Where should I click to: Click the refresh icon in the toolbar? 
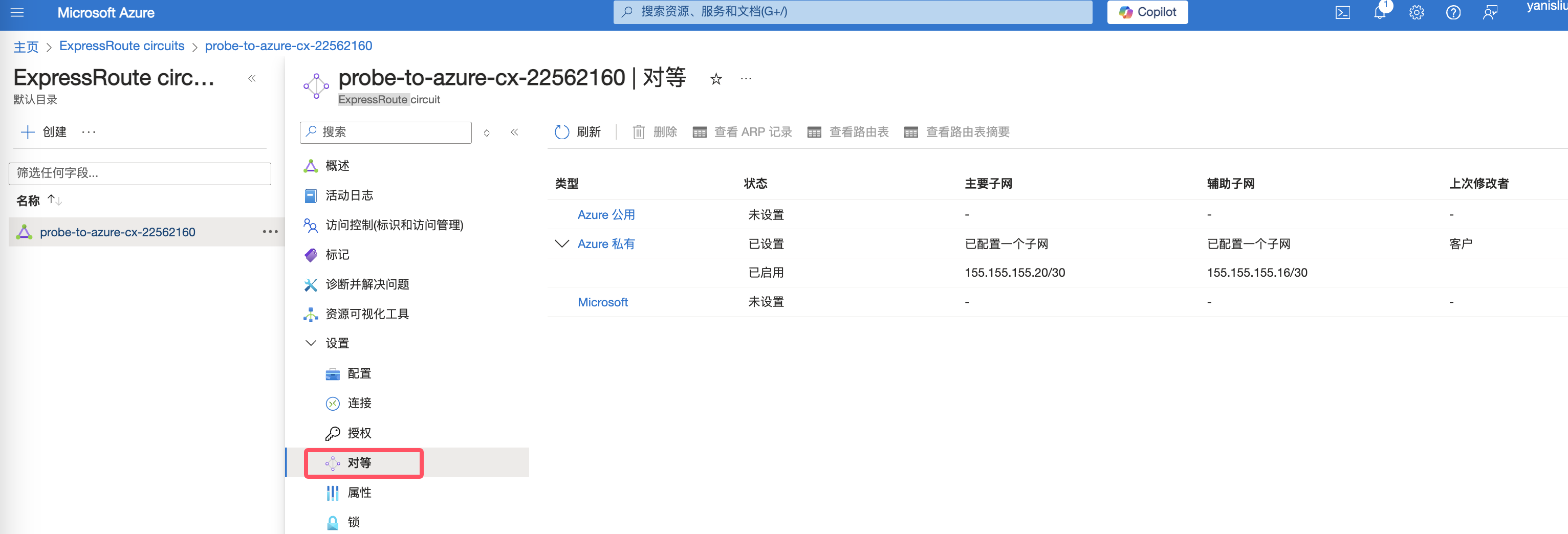click(561, 132)
